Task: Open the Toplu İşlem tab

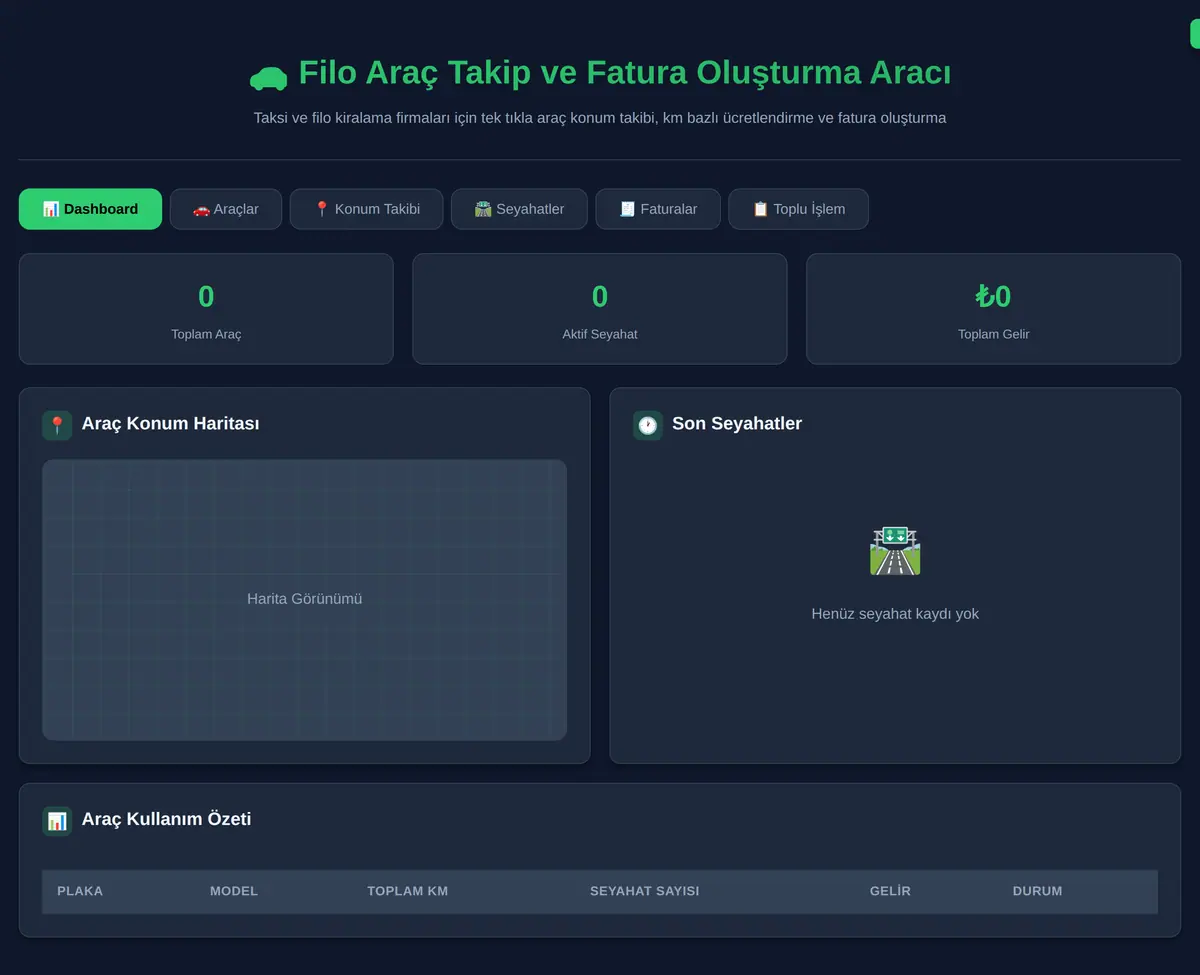Action: click(x=798, y=209)
